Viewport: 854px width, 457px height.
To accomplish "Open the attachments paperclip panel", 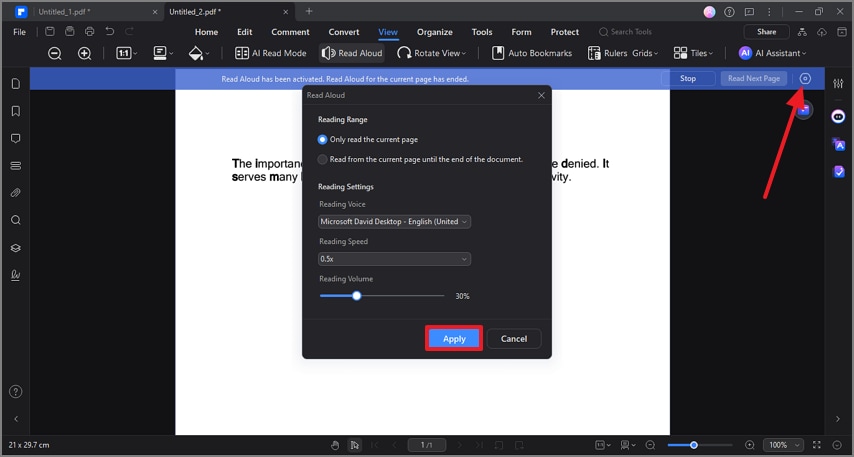I will click(16, 193).
